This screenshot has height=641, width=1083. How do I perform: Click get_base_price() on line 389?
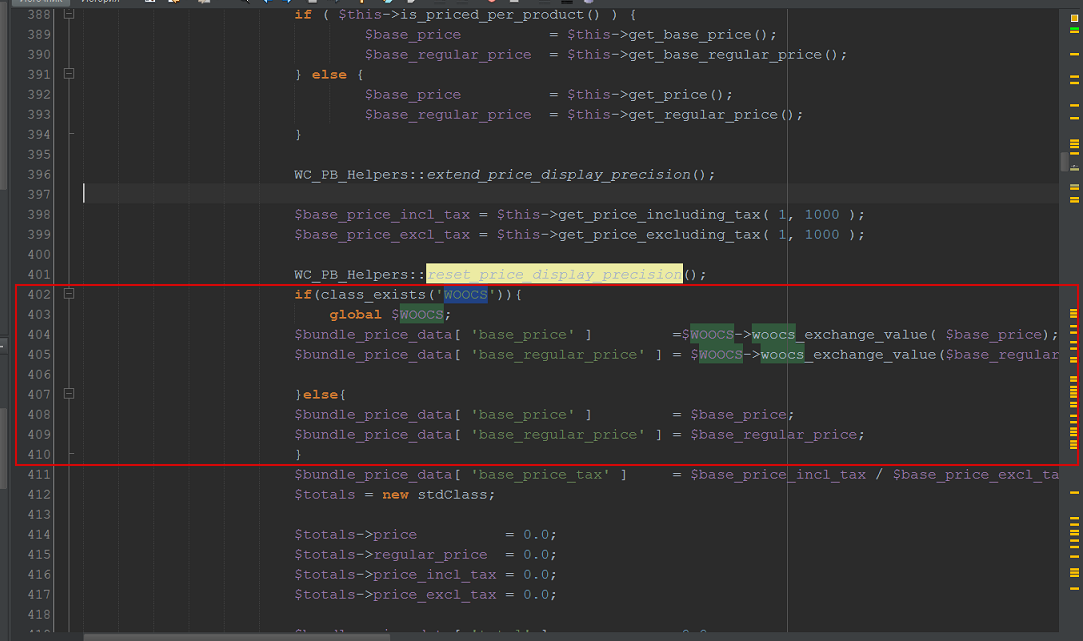[698, 35]
